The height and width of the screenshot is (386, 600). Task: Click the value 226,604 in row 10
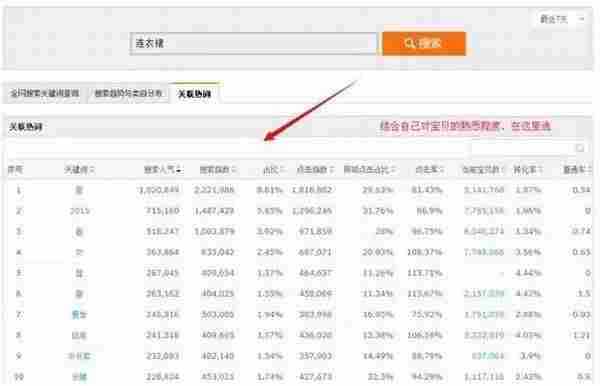click(x=163, y=377)
